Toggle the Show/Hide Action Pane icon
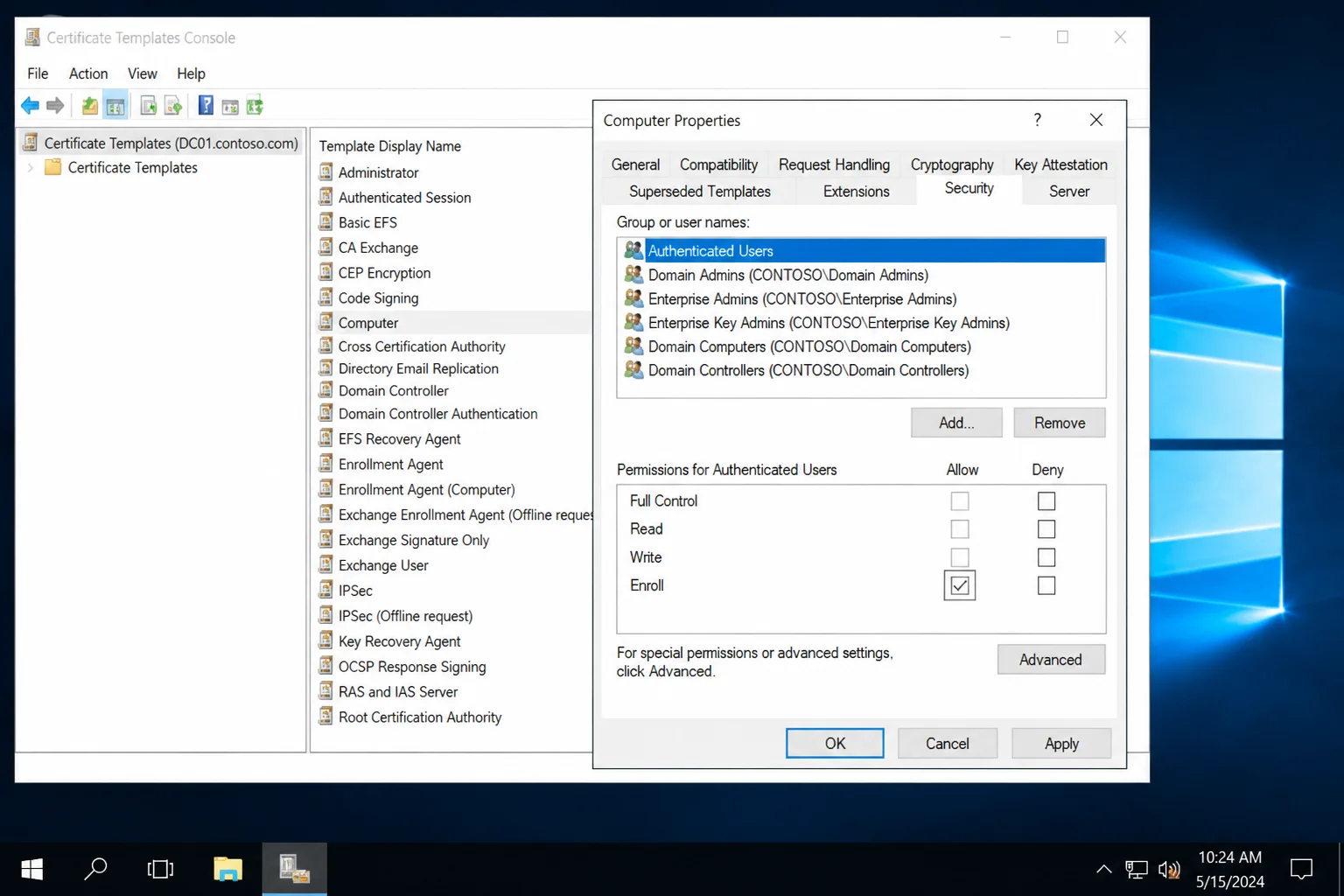The image size is (1344, 896). [x=230, y=107]
